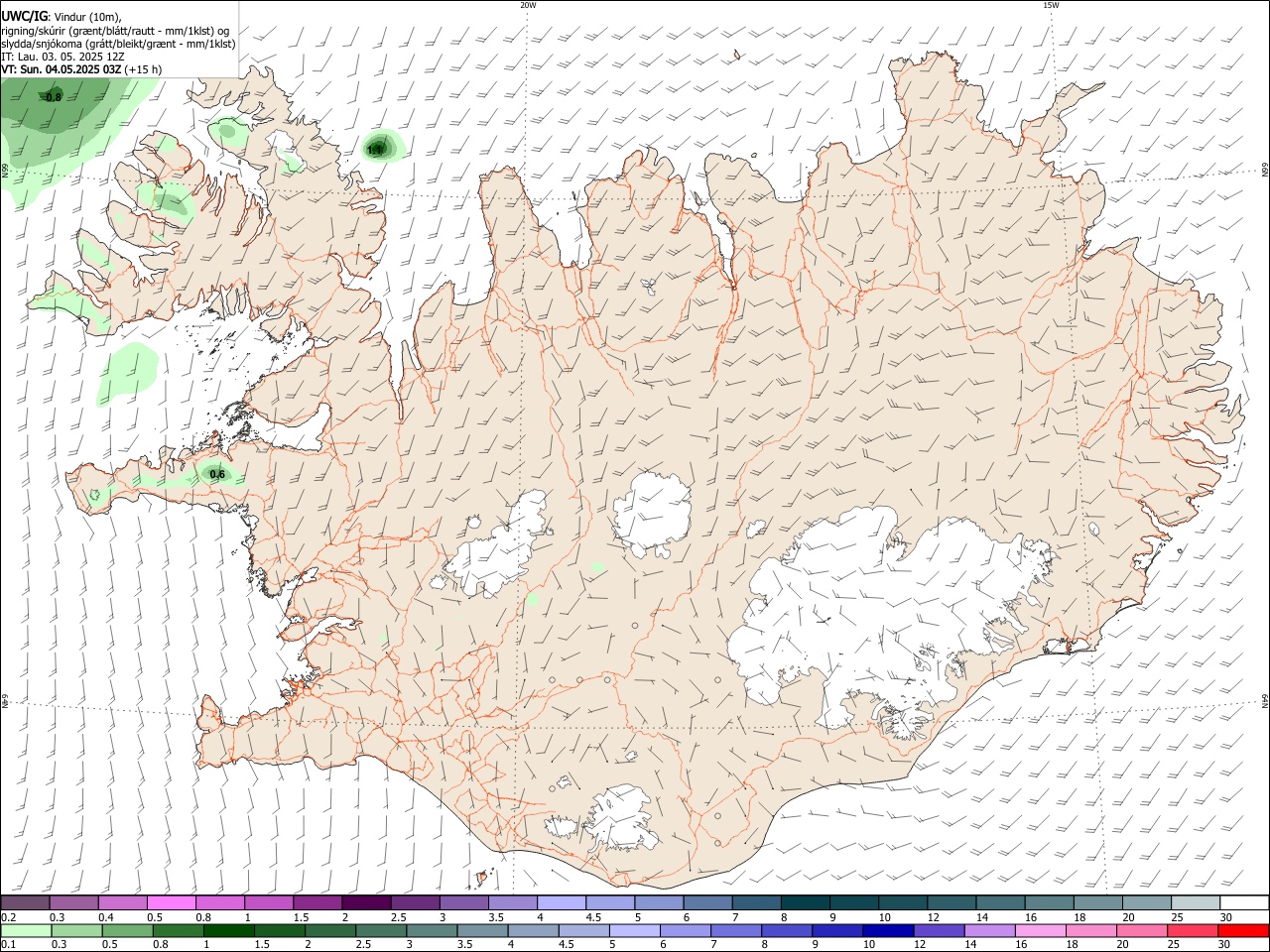Click the 20W longitude label
The image size is (1270, 952).
[x=528, y=5]
